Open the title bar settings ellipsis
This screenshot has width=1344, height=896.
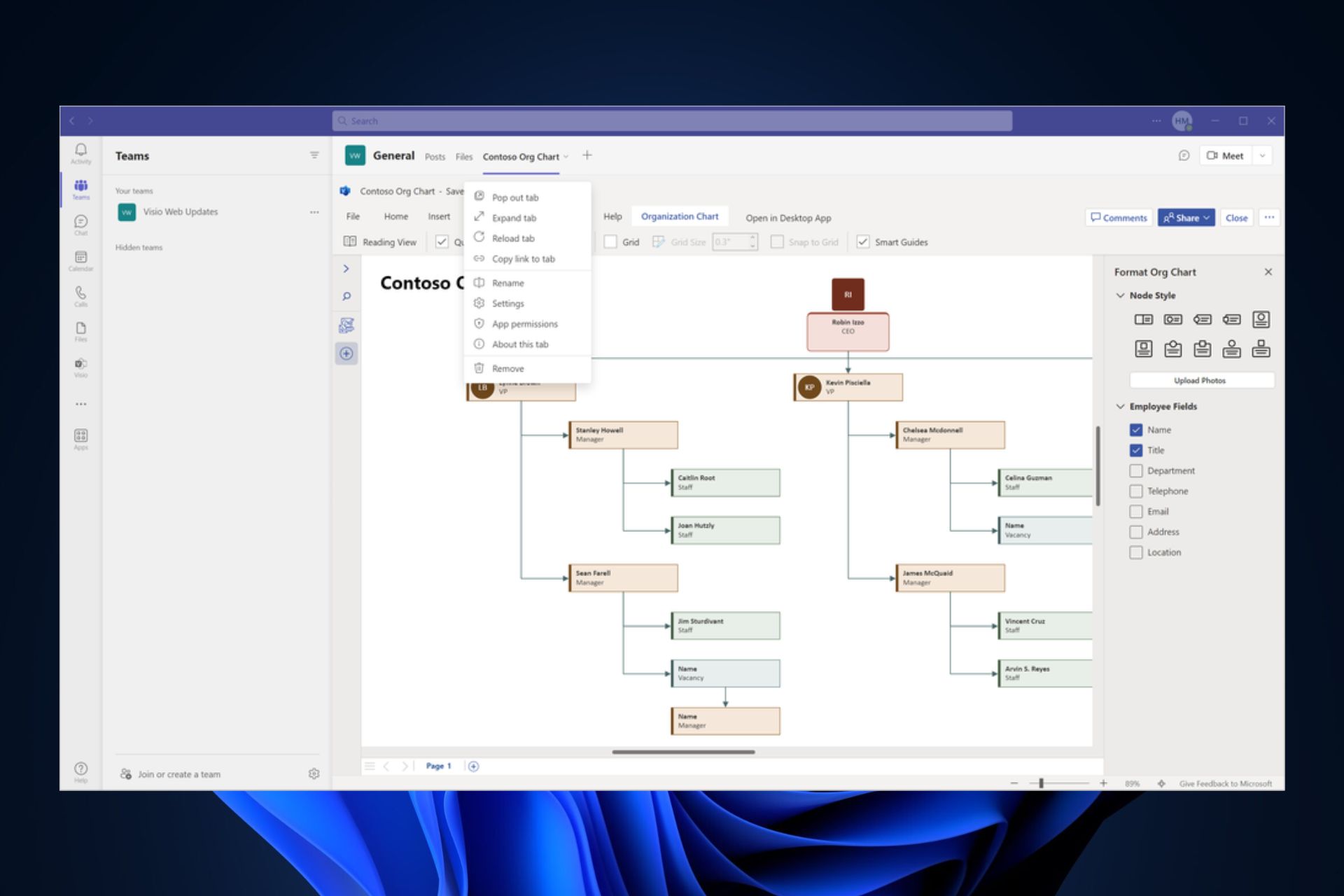point(1156,121)
